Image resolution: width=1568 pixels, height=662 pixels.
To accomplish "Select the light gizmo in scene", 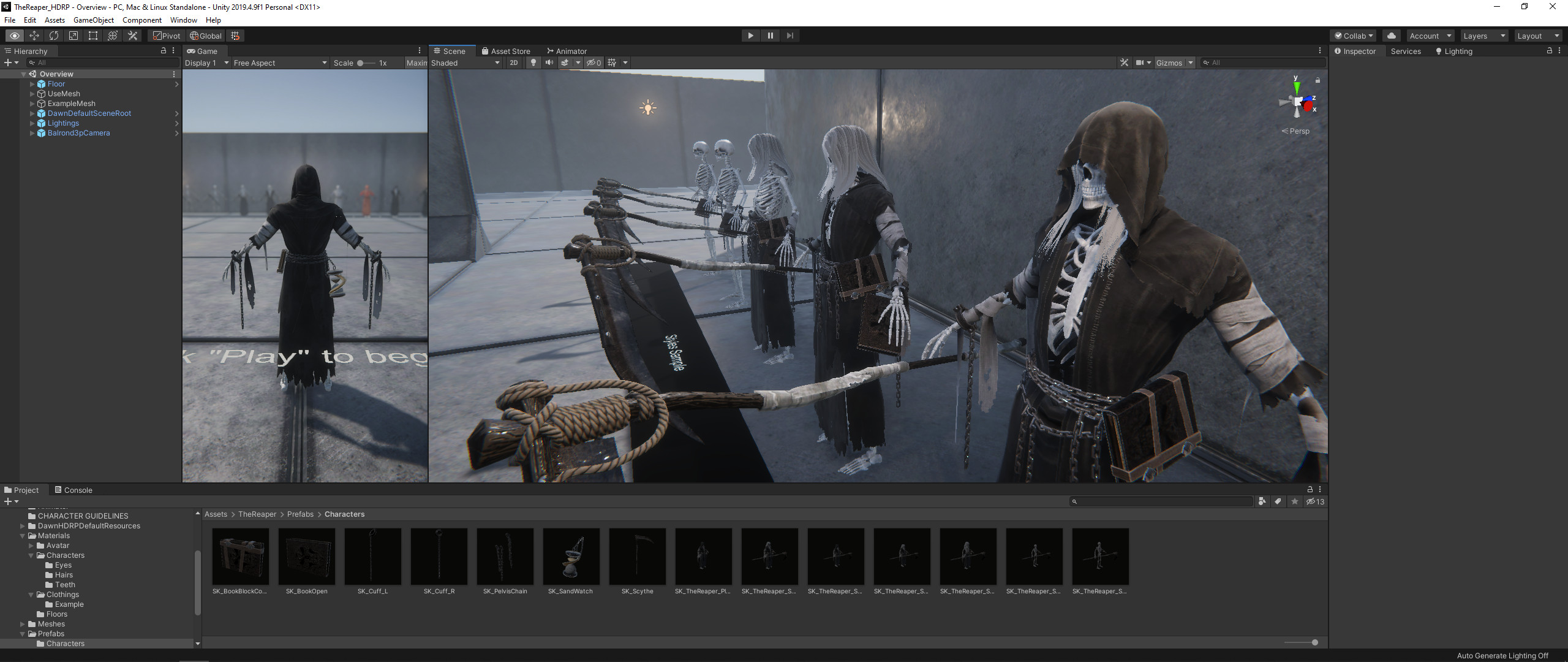I will point(647,108).
